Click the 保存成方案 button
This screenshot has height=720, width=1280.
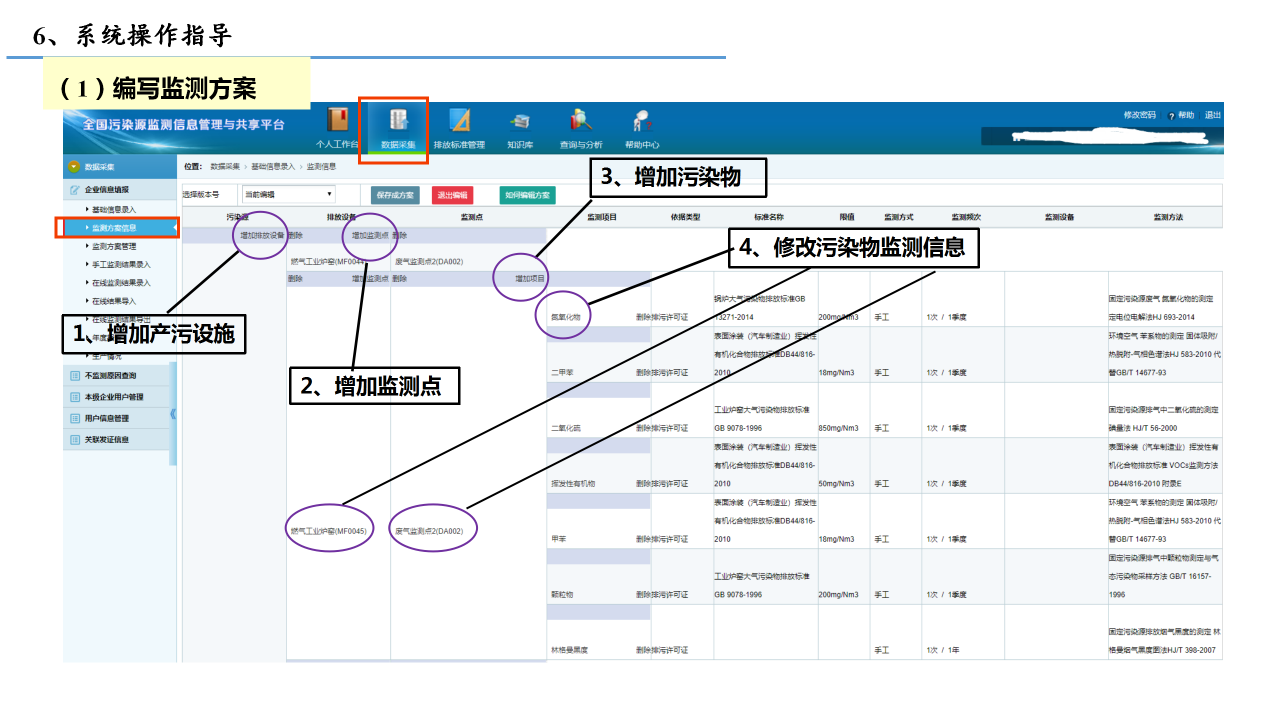[x=395, y=195]
